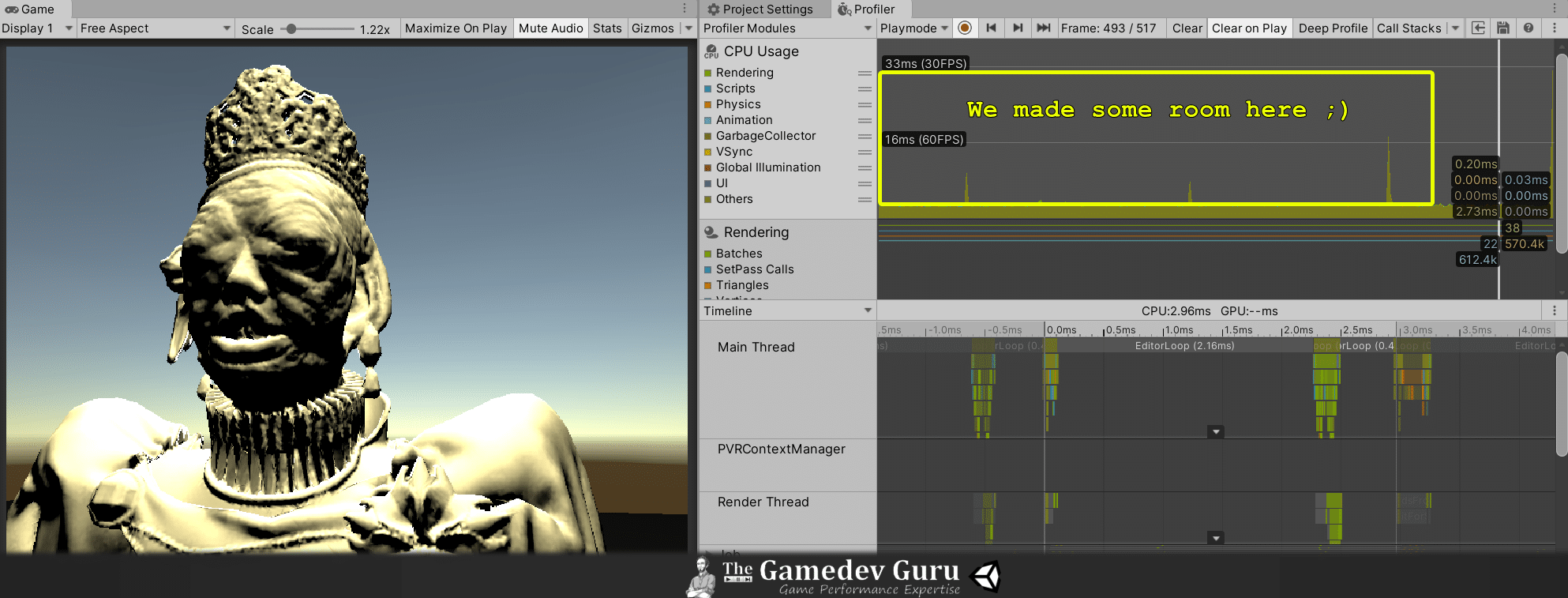Jump to the last recorded frame

1043,28
